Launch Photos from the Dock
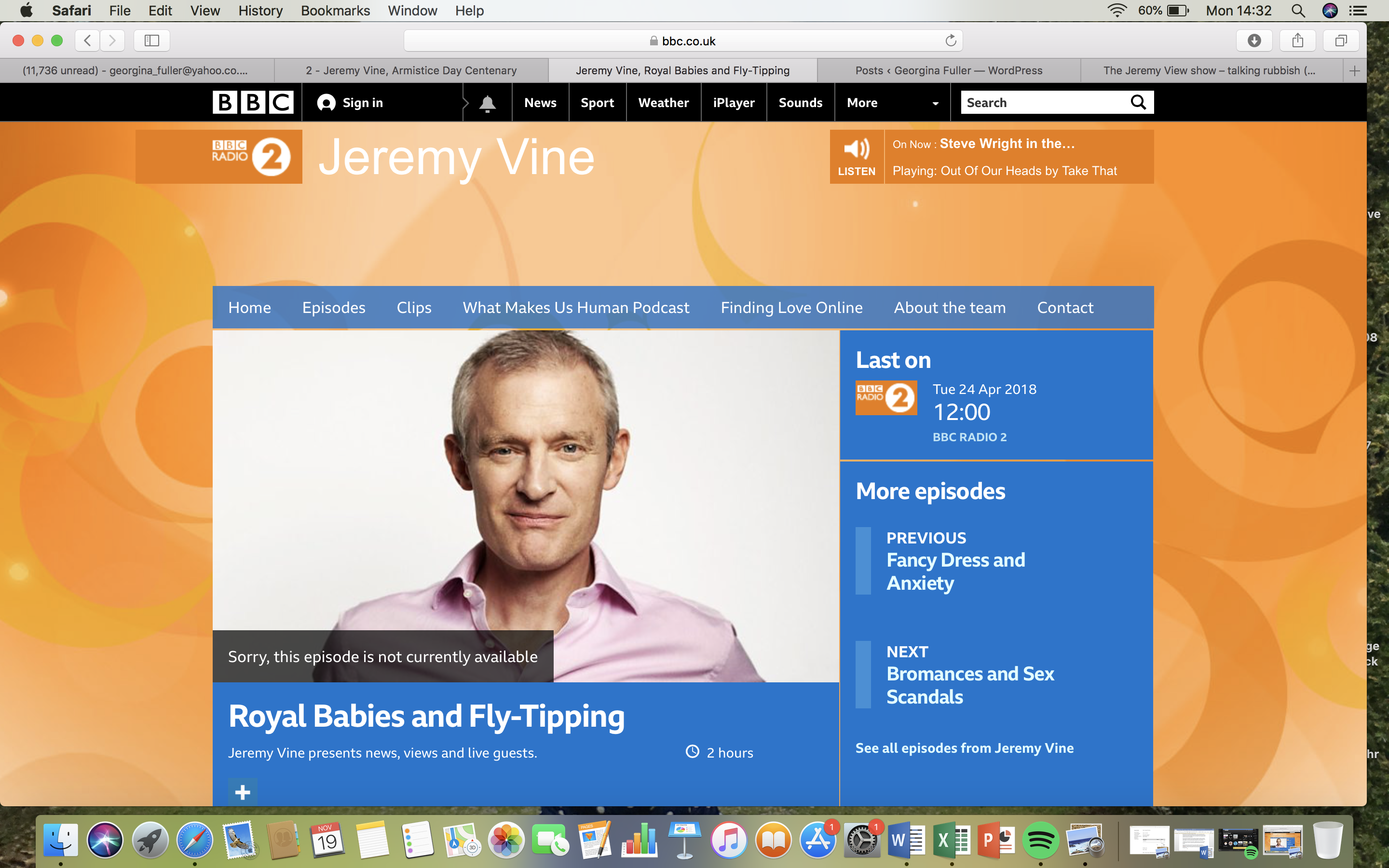Viewport: 1389px width, 868px height. [505, 840]
